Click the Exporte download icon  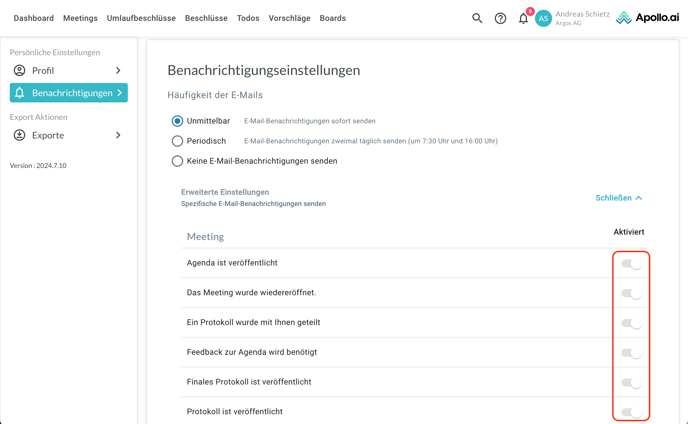click(19, 135)
